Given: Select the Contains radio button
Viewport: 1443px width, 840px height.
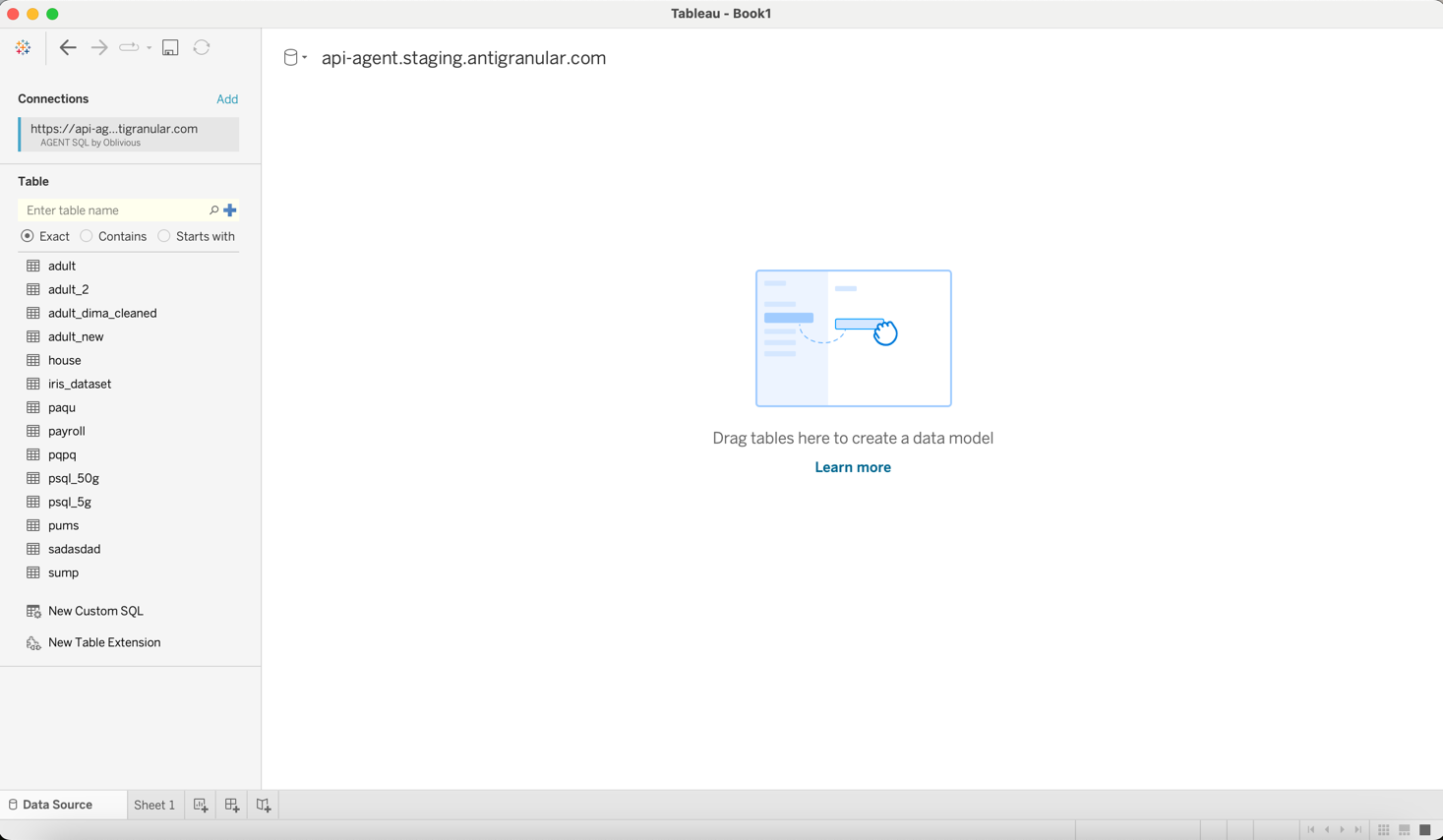Looking at the screenshot, I should (87, 236).
